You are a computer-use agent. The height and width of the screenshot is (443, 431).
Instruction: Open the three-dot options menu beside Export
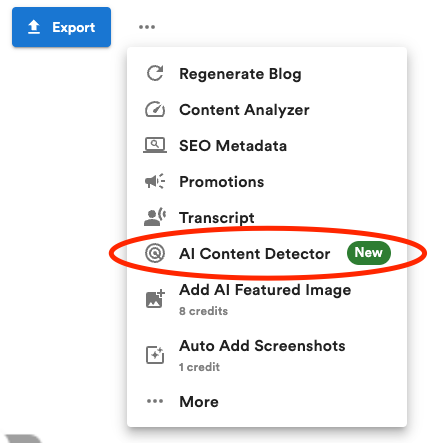pos(147,27)
